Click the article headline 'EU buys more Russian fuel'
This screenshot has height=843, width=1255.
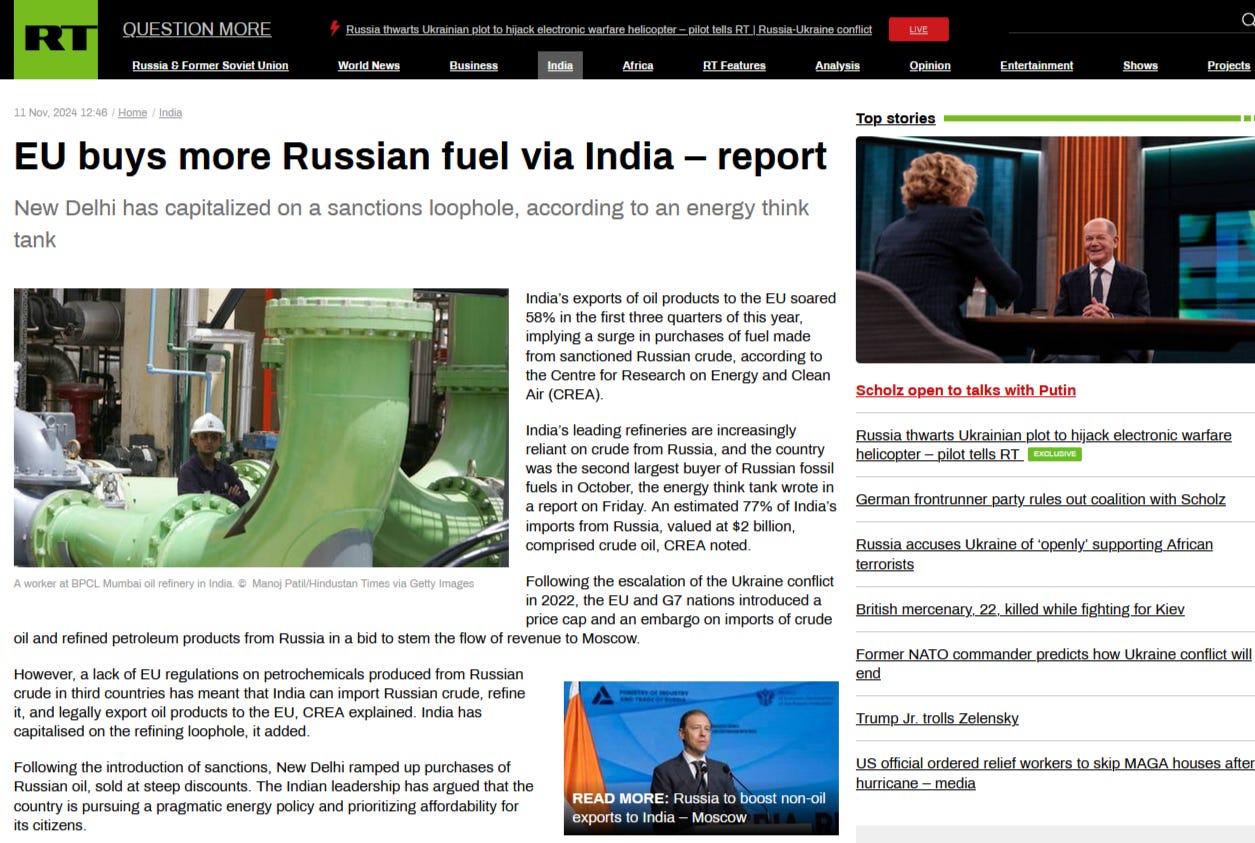tap(420, 157)
